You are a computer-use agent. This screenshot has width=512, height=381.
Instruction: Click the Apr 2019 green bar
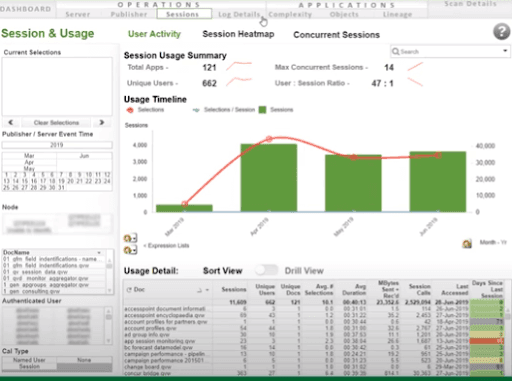[269, 178]
